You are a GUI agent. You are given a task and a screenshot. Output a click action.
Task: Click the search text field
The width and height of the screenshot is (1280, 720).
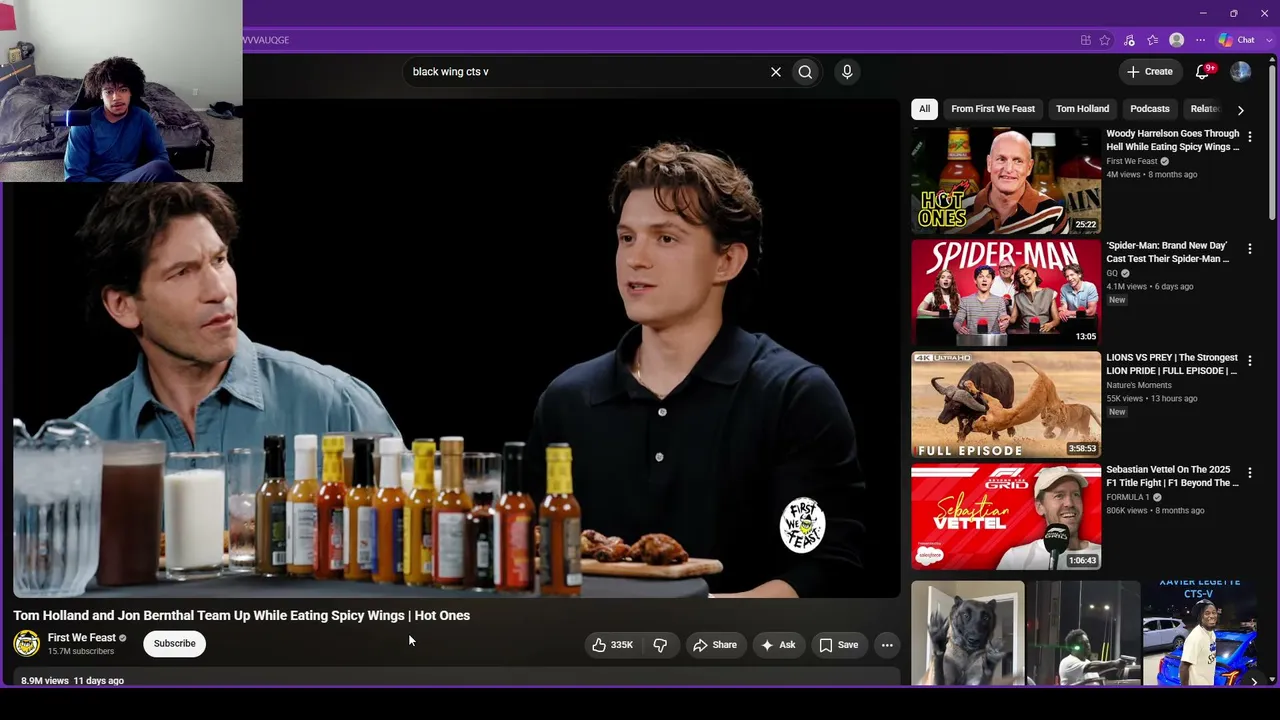click(585, 72)
